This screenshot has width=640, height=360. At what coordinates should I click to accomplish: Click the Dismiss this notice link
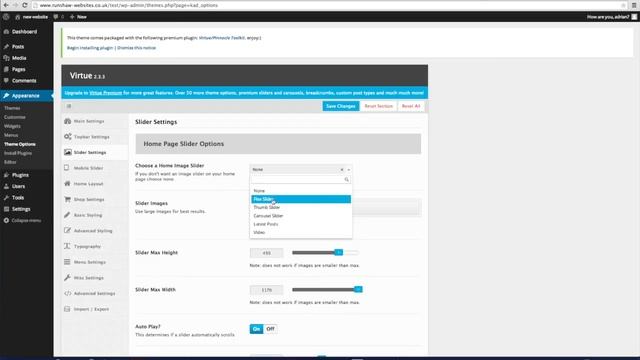pyautogui.click(x=136, y=48)
